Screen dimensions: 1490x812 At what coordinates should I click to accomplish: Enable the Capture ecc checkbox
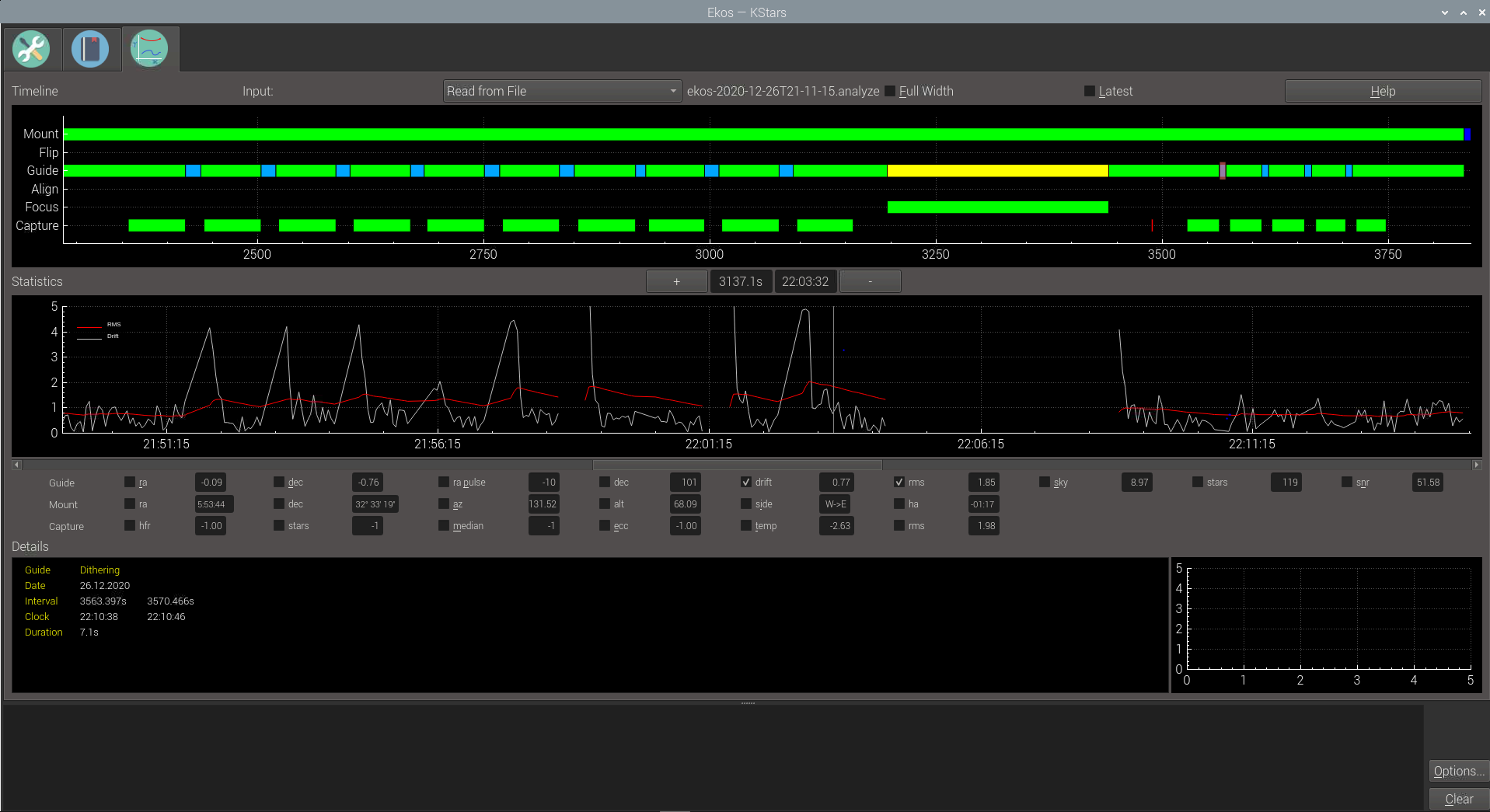[605, 525]
